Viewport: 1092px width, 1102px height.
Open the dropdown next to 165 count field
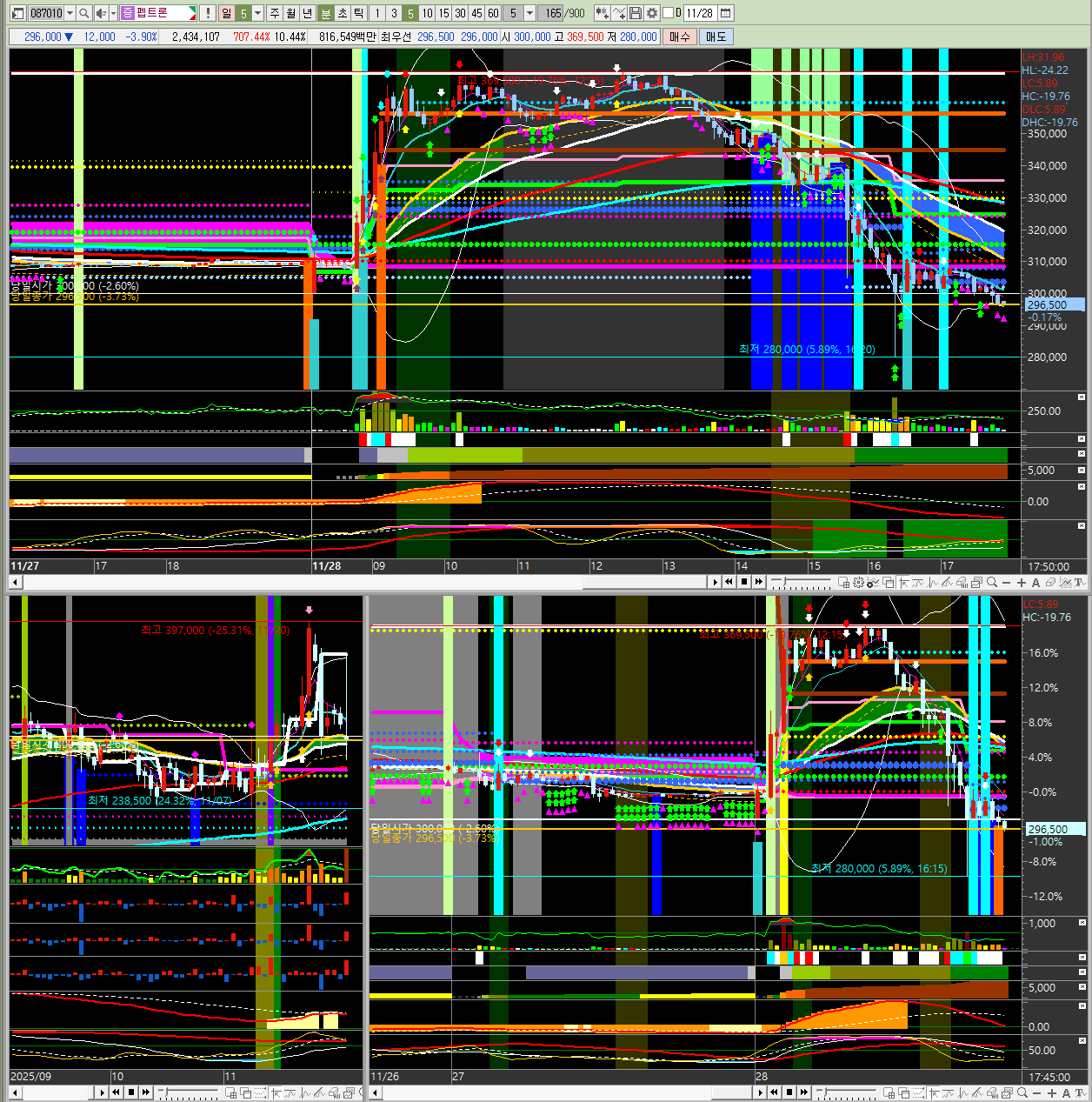click(528, 13)
